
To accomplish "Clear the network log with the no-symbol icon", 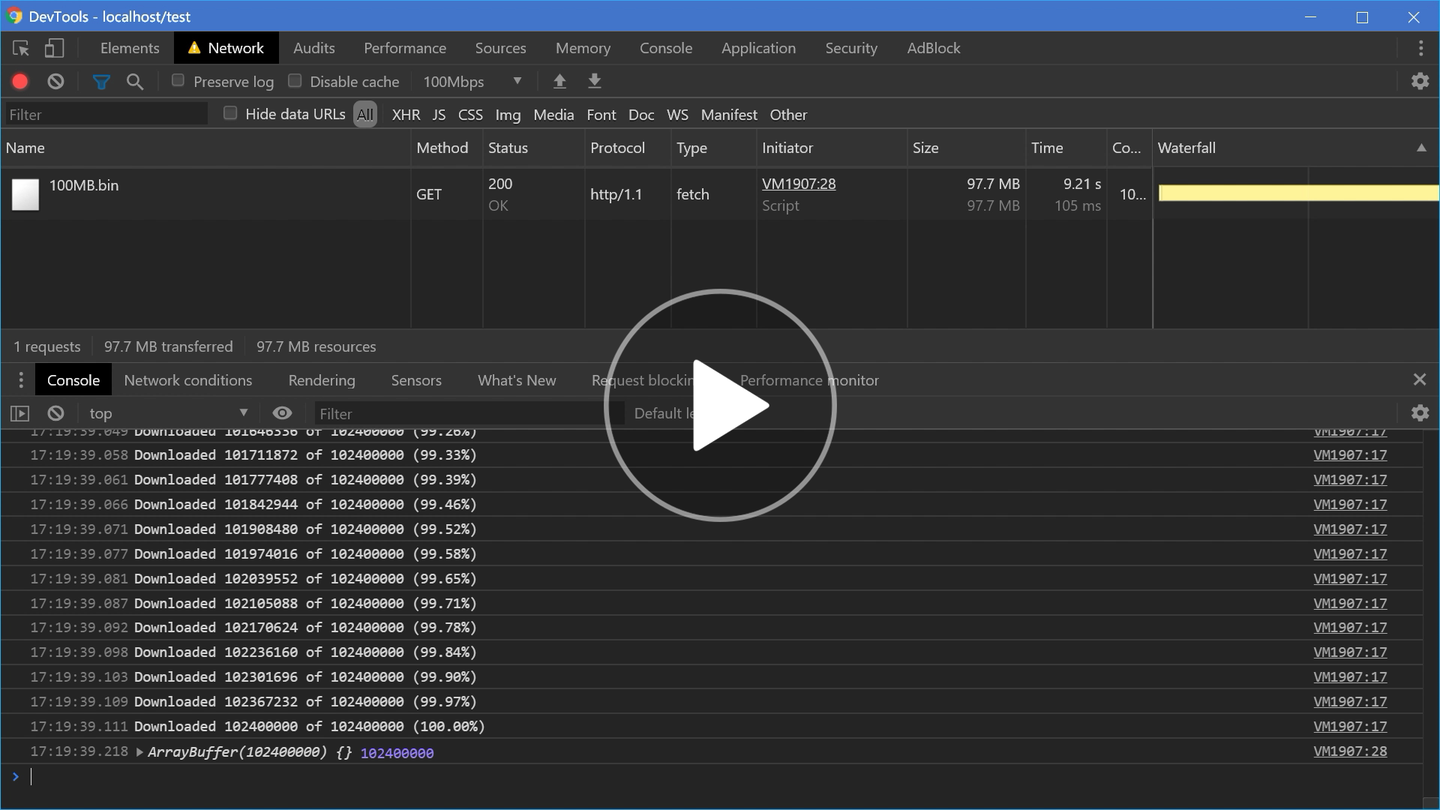I will click(55, 81).
